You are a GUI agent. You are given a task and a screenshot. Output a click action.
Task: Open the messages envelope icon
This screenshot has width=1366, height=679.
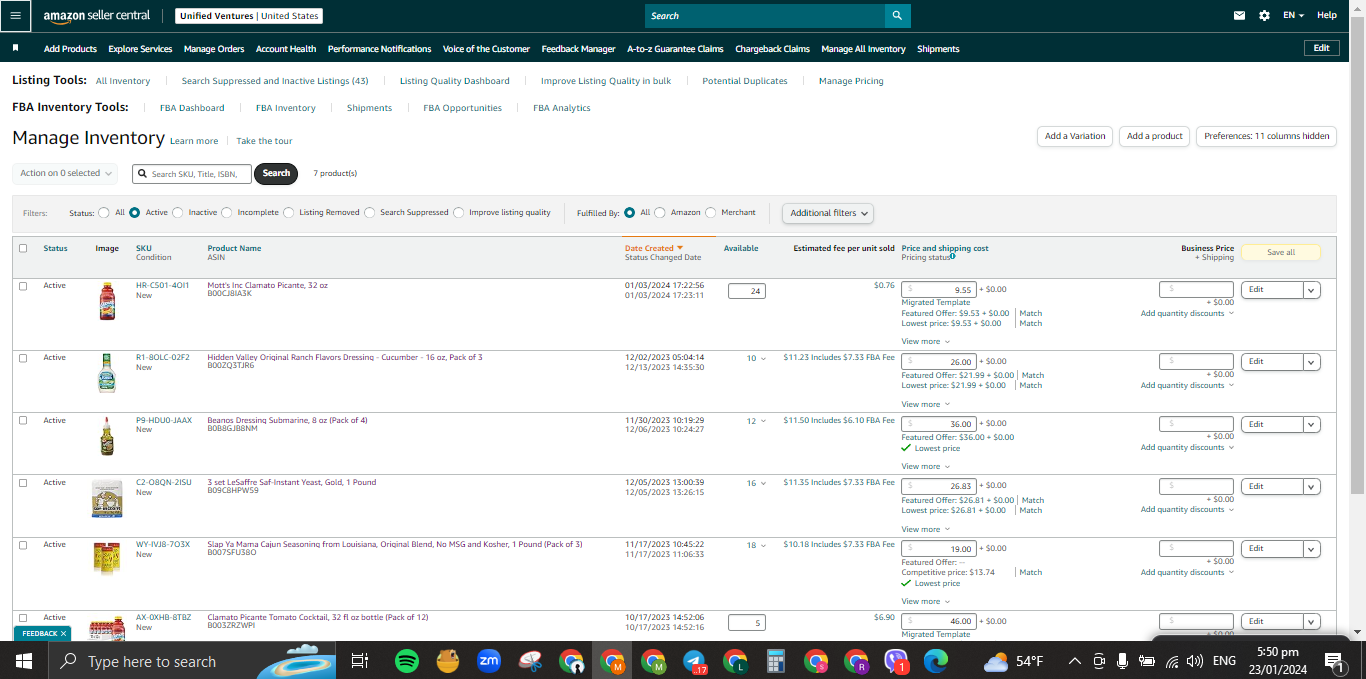(1240, 15)
